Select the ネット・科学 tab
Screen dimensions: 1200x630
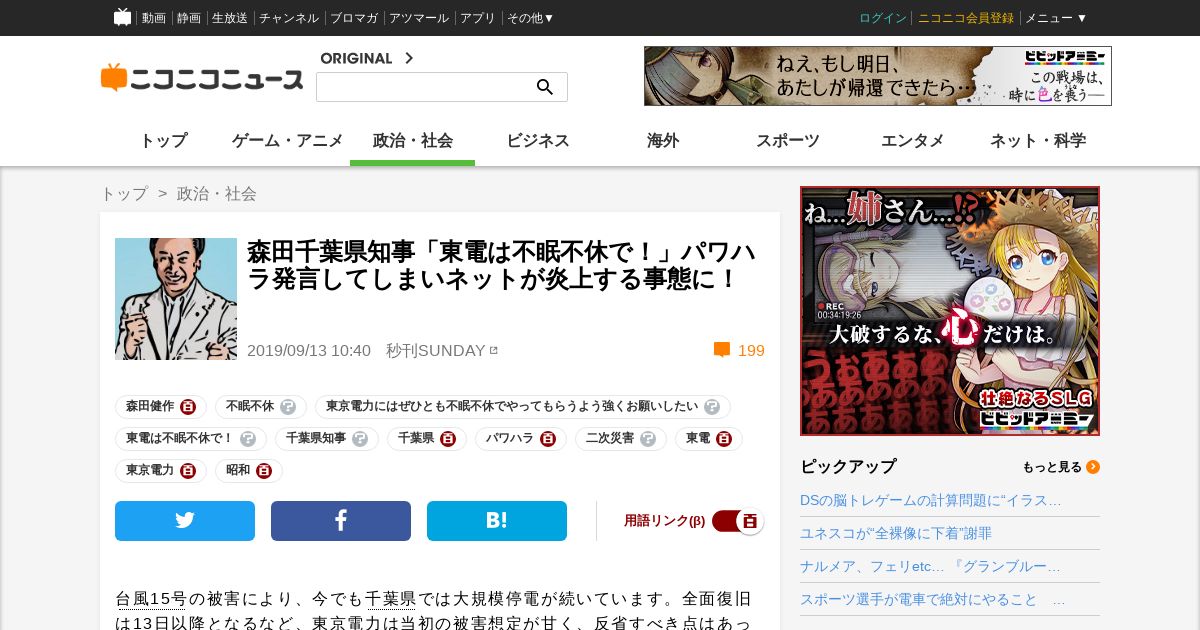point(1038,141)
